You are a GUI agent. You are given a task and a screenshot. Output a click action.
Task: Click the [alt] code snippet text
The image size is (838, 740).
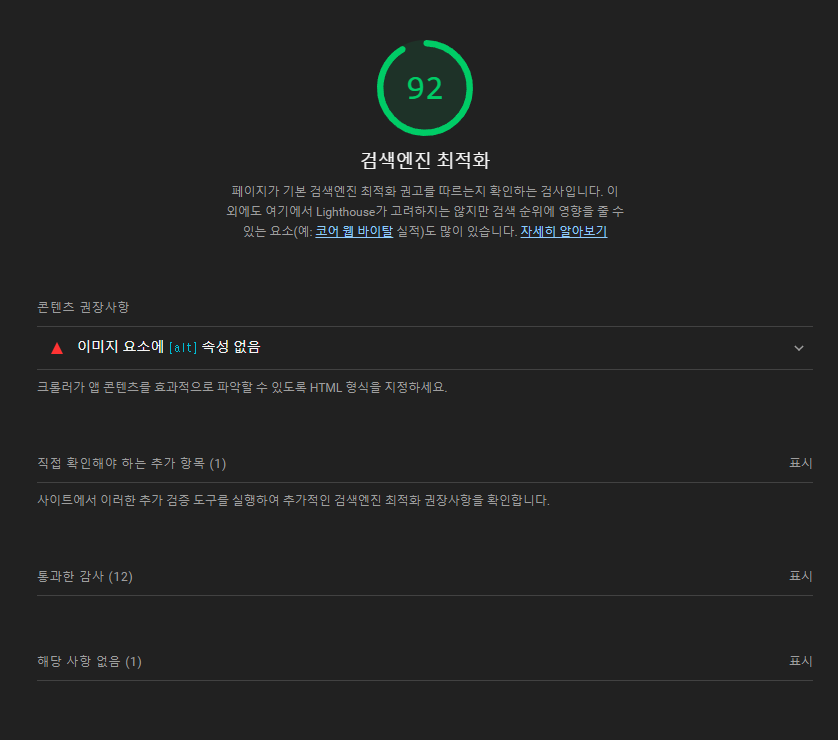pyautogui.click(x=183, y=348)
